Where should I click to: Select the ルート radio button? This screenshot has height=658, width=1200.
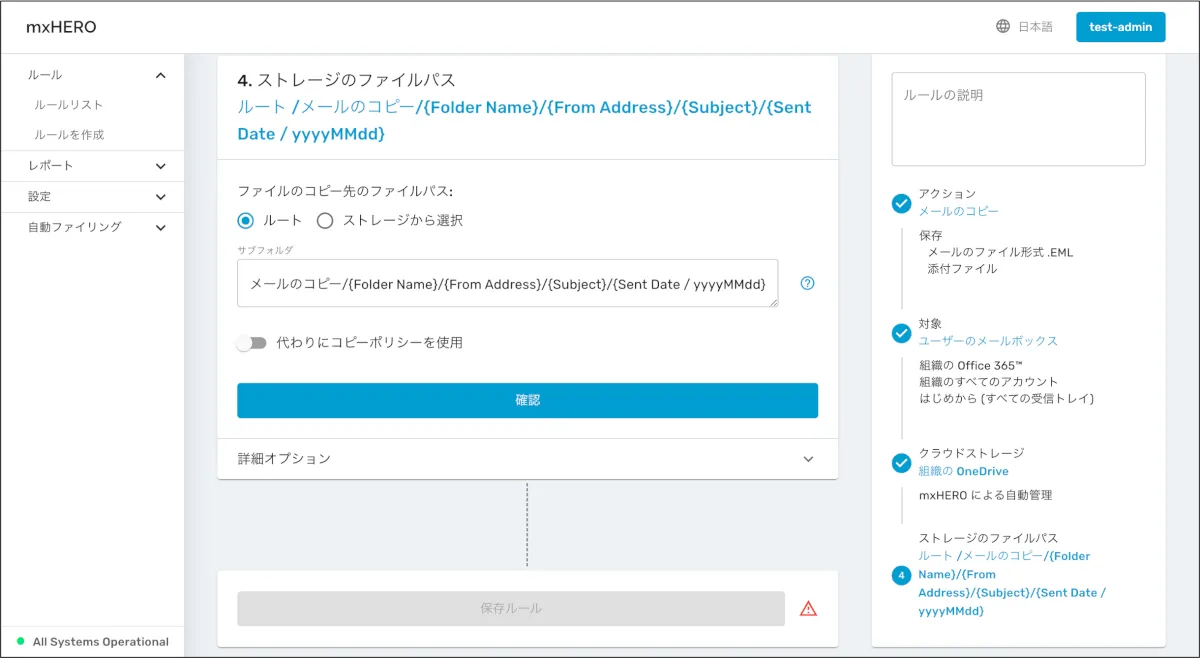point(246,220)
